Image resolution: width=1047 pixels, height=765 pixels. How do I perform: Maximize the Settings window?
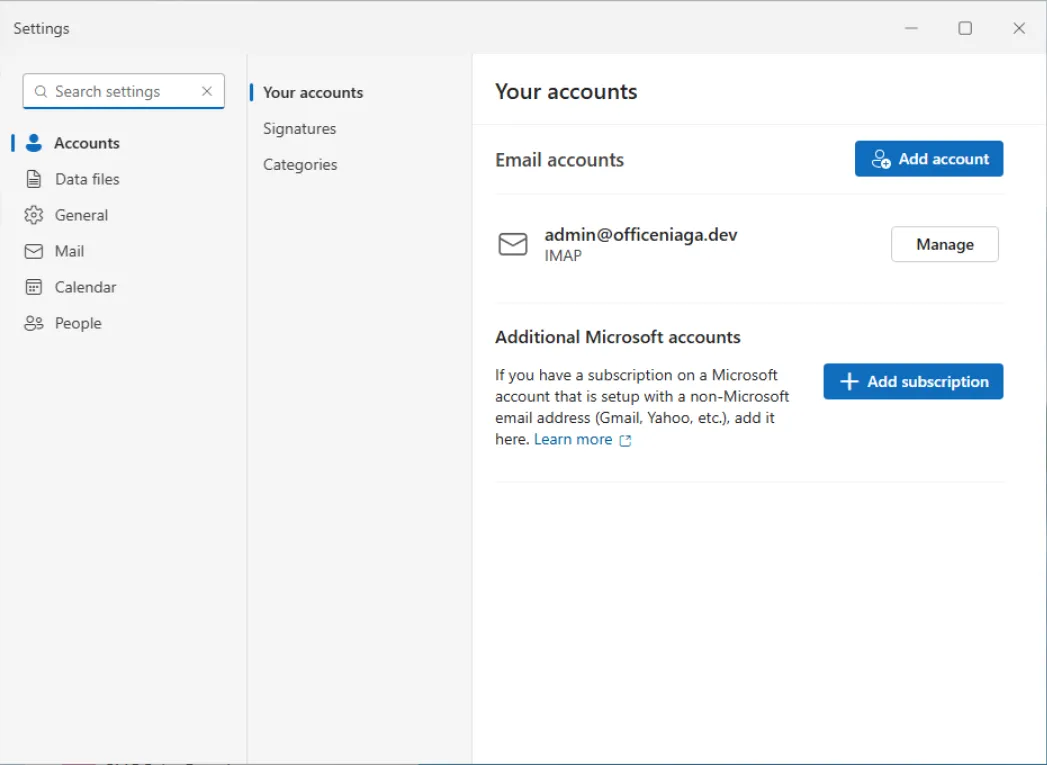(965, 28)
